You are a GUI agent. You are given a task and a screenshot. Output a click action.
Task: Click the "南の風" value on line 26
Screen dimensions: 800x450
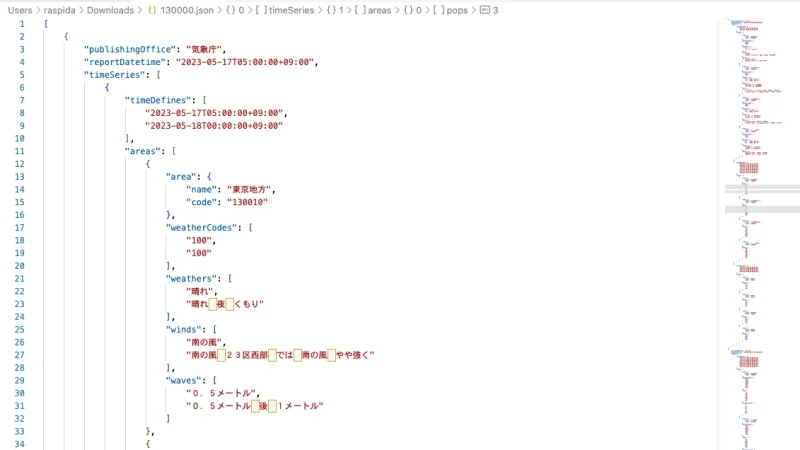pos(204,343)
